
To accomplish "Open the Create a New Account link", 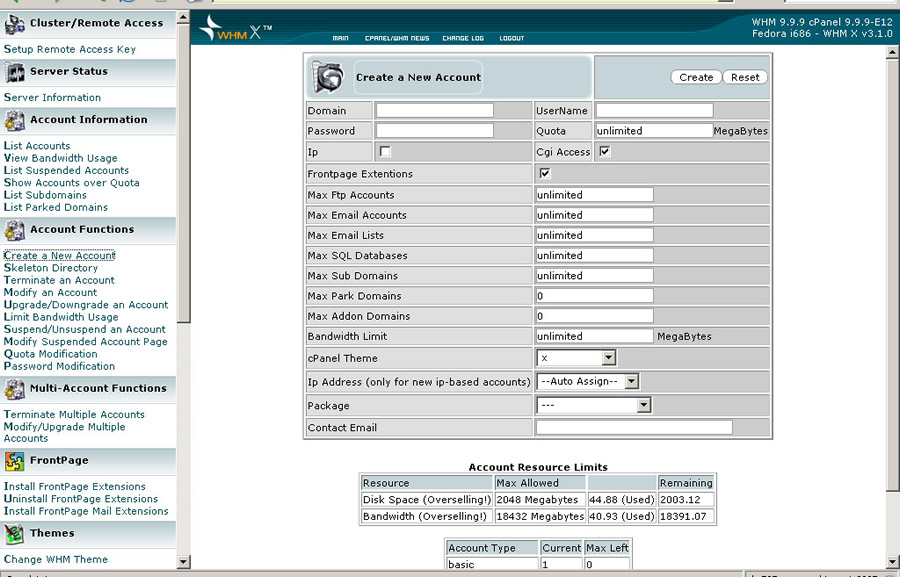I will [60, 255].
